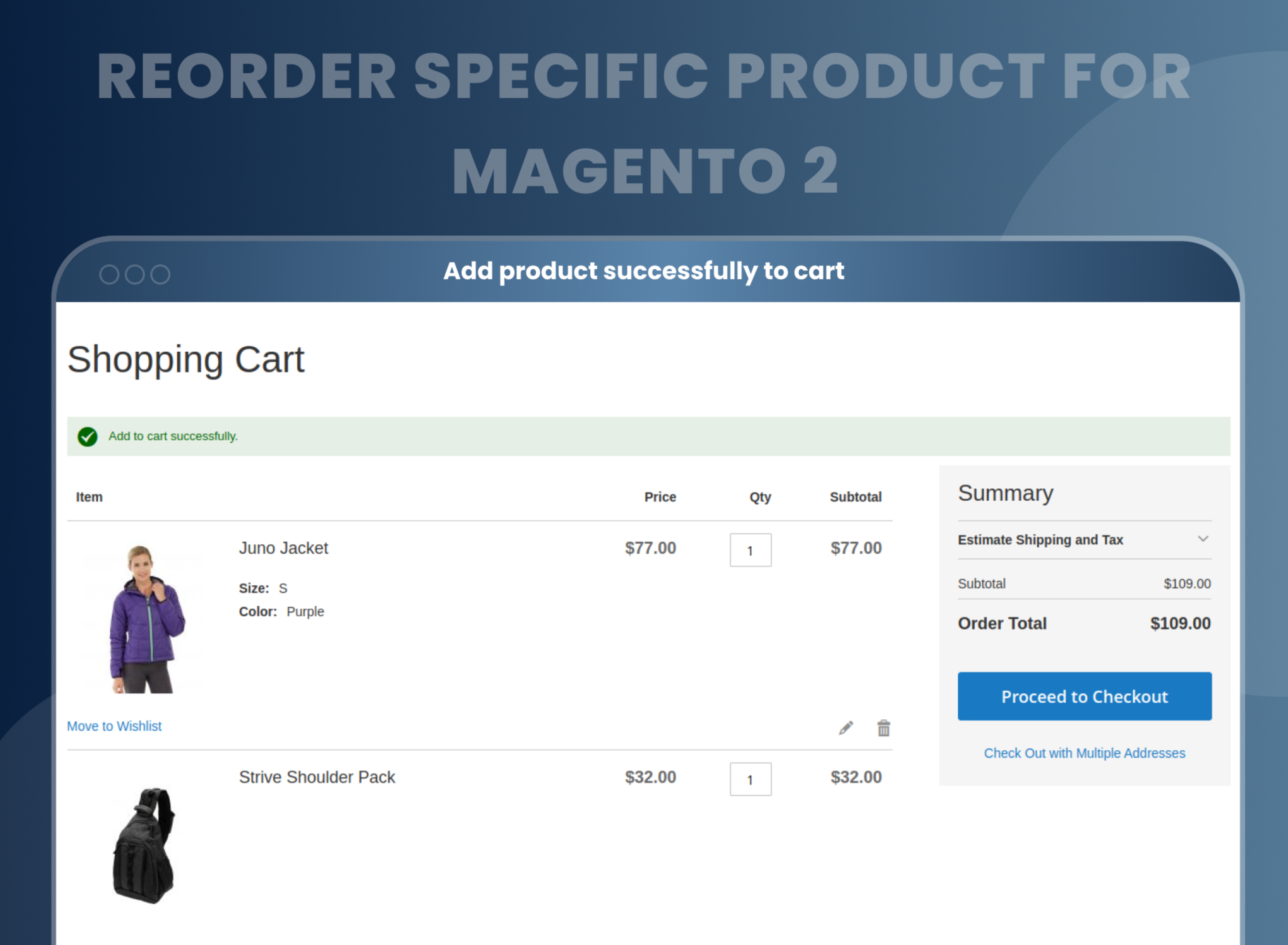The image size is (1288, 945).
Task: Click the third browser window dot circle
Action: (x=160, y=274)
